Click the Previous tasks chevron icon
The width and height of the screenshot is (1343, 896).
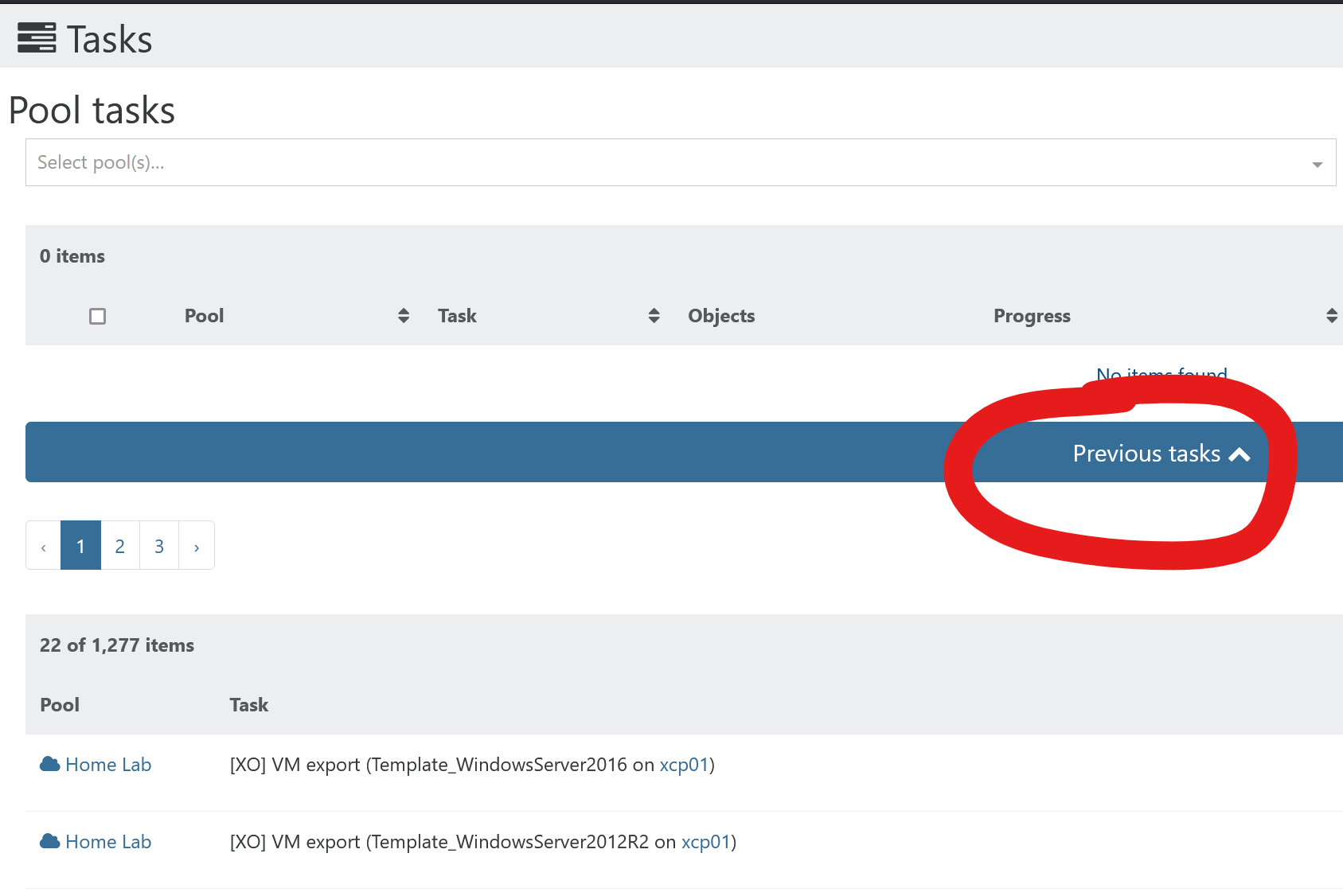[1240, 454]
